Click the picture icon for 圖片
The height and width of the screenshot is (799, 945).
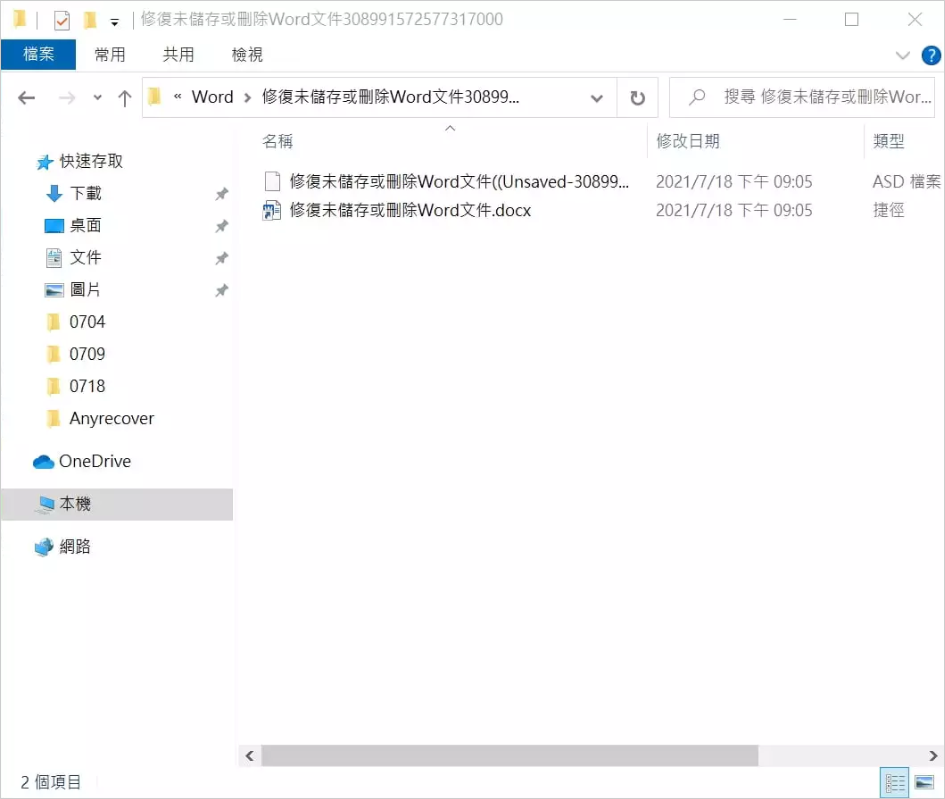coord(54,290)
